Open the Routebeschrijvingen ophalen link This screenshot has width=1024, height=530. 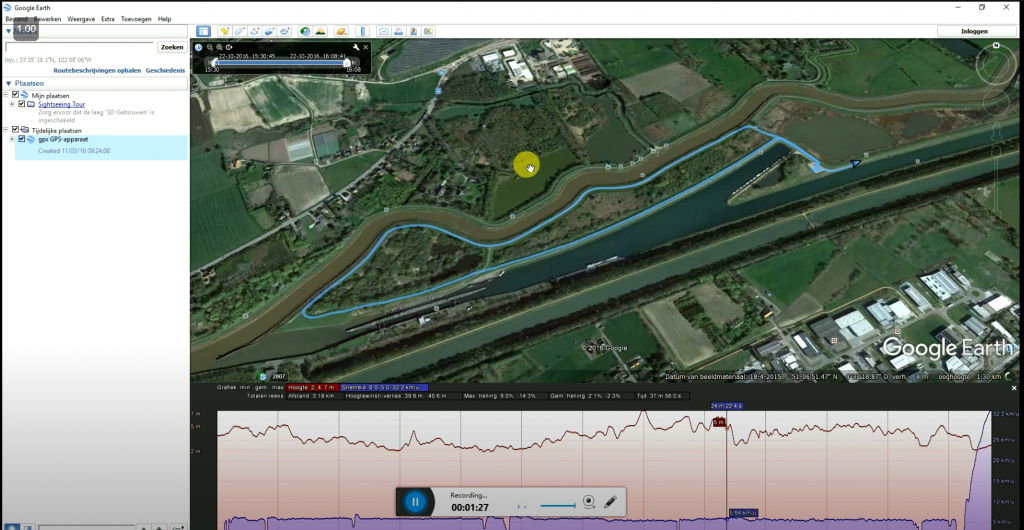[x=97, y=70]
